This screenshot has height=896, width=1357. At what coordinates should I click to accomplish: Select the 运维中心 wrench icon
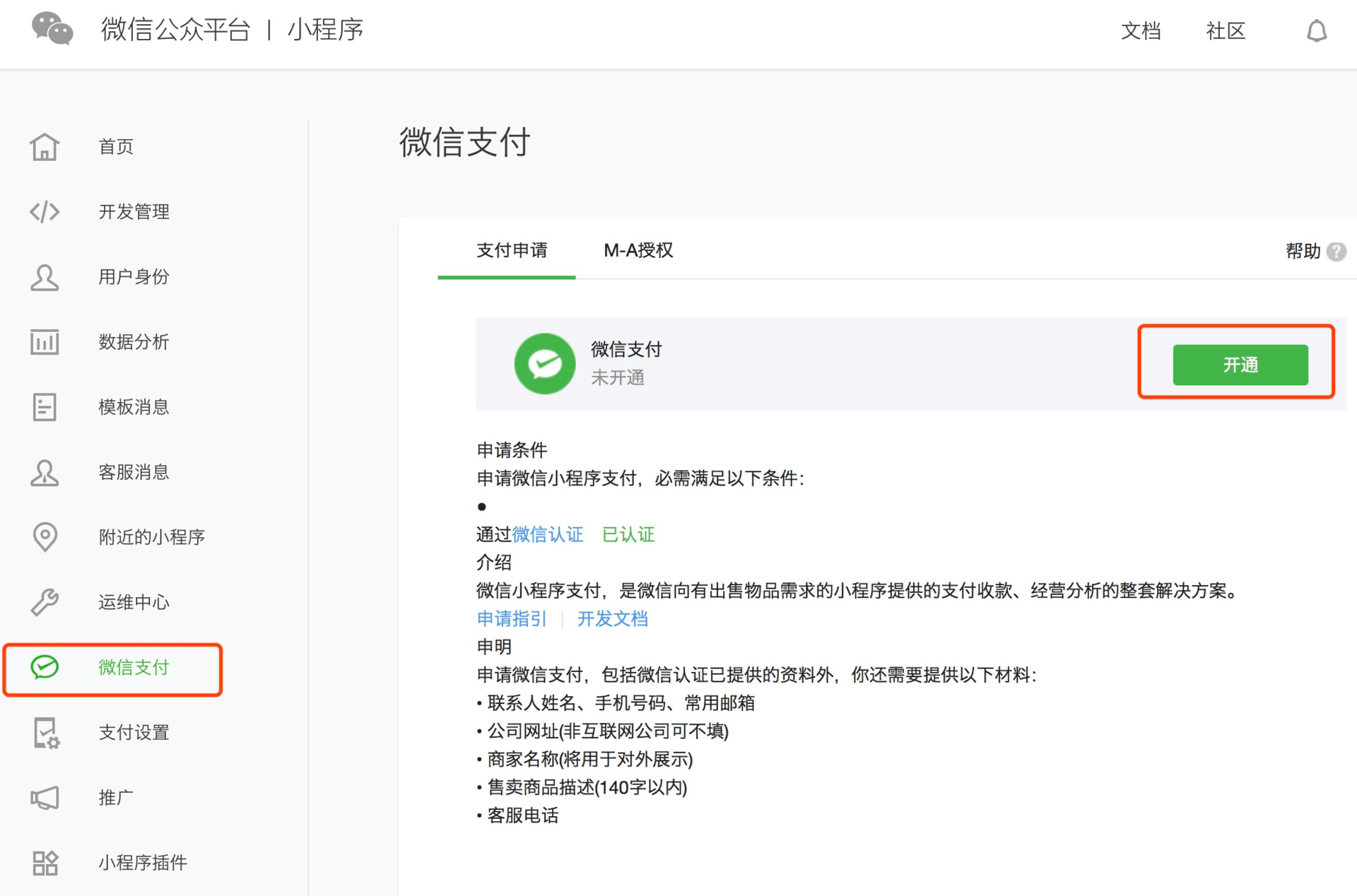pyautogui.click(x=44, y=602)
